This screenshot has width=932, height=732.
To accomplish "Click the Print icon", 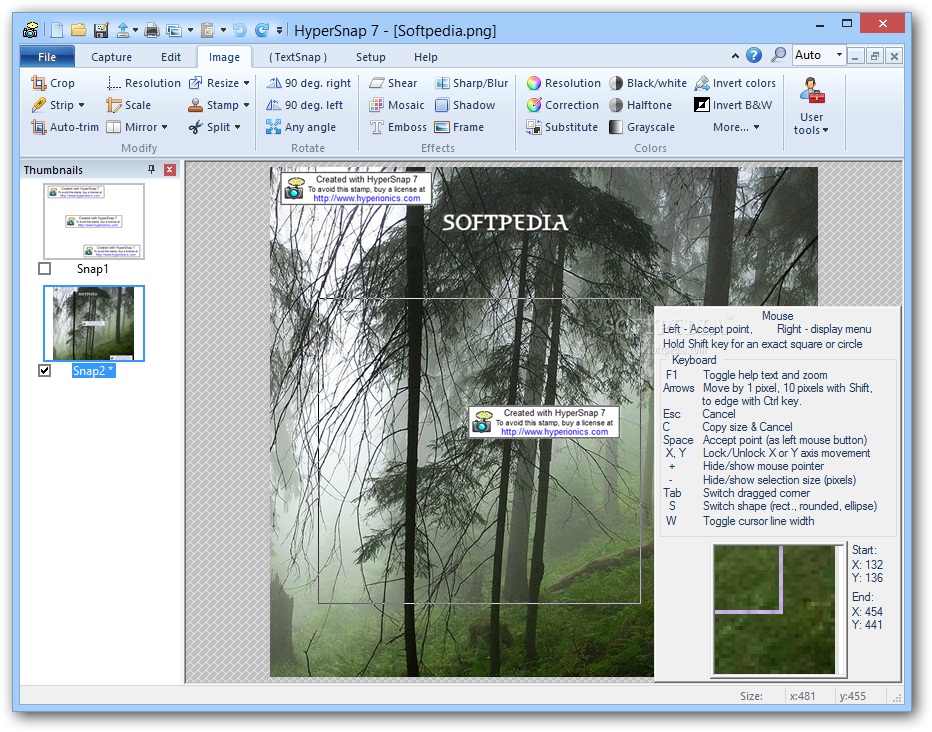I will click(x=152, y=30).
